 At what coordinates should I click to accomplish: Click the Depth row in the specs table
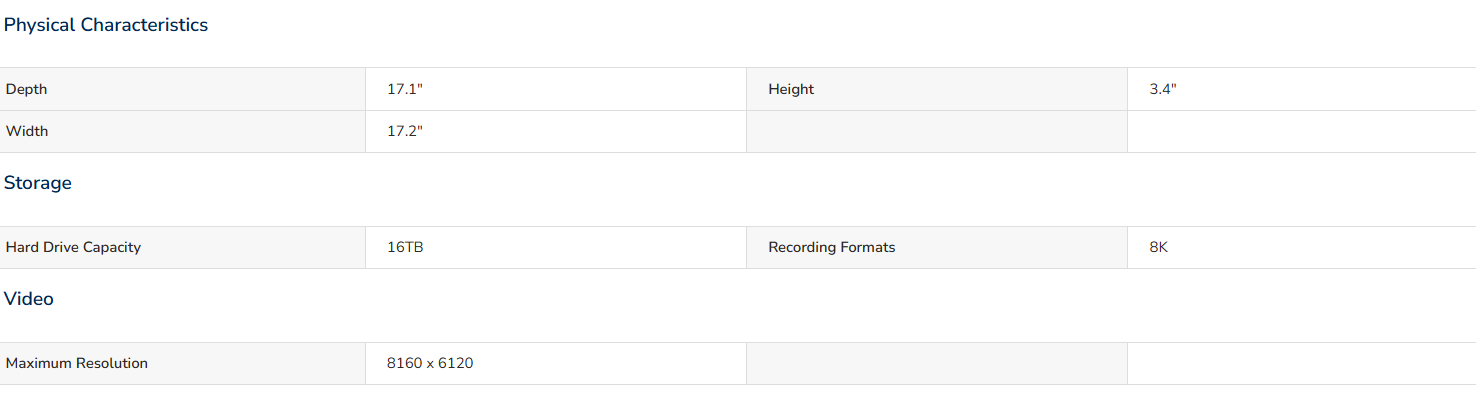click(738, 89)
